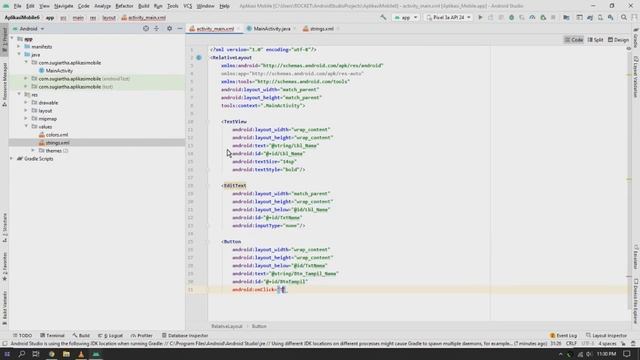Collapse the app module node

(x=12, y=39)
